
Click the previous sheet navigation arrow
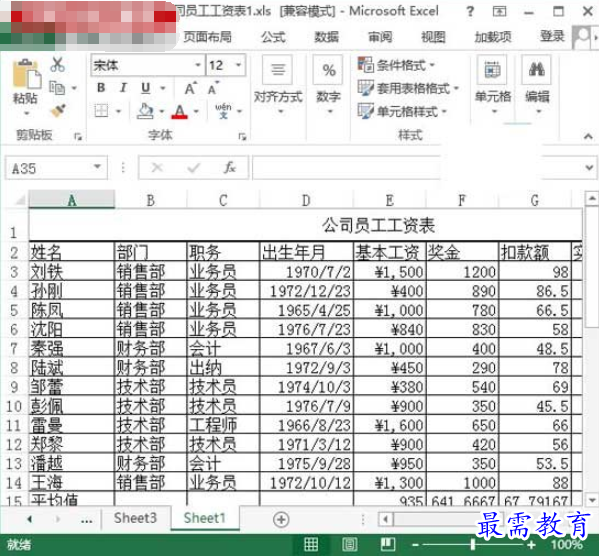[x=29, y=519]
